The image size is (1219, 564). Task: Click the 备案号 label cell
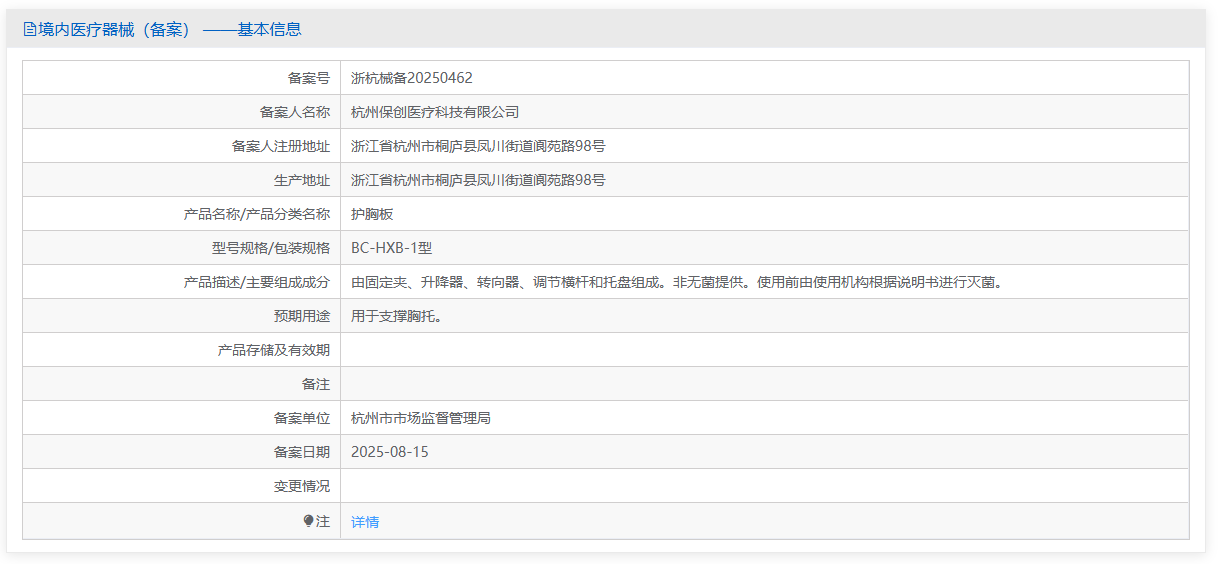click(x=182, y=78)
